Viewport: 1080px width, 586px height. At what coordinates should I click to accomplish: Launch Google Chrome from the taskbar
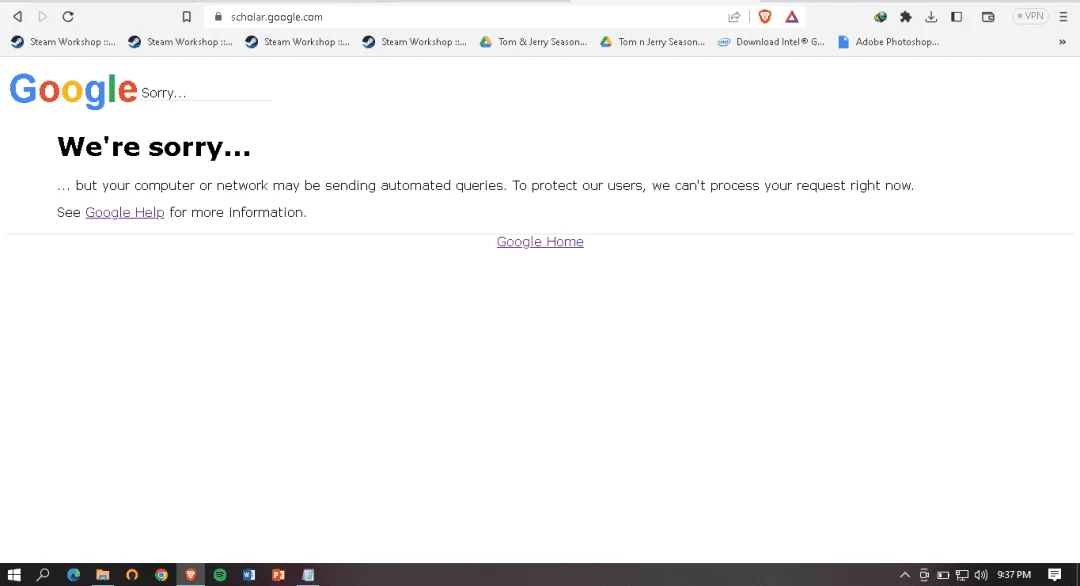pos(161,575)
